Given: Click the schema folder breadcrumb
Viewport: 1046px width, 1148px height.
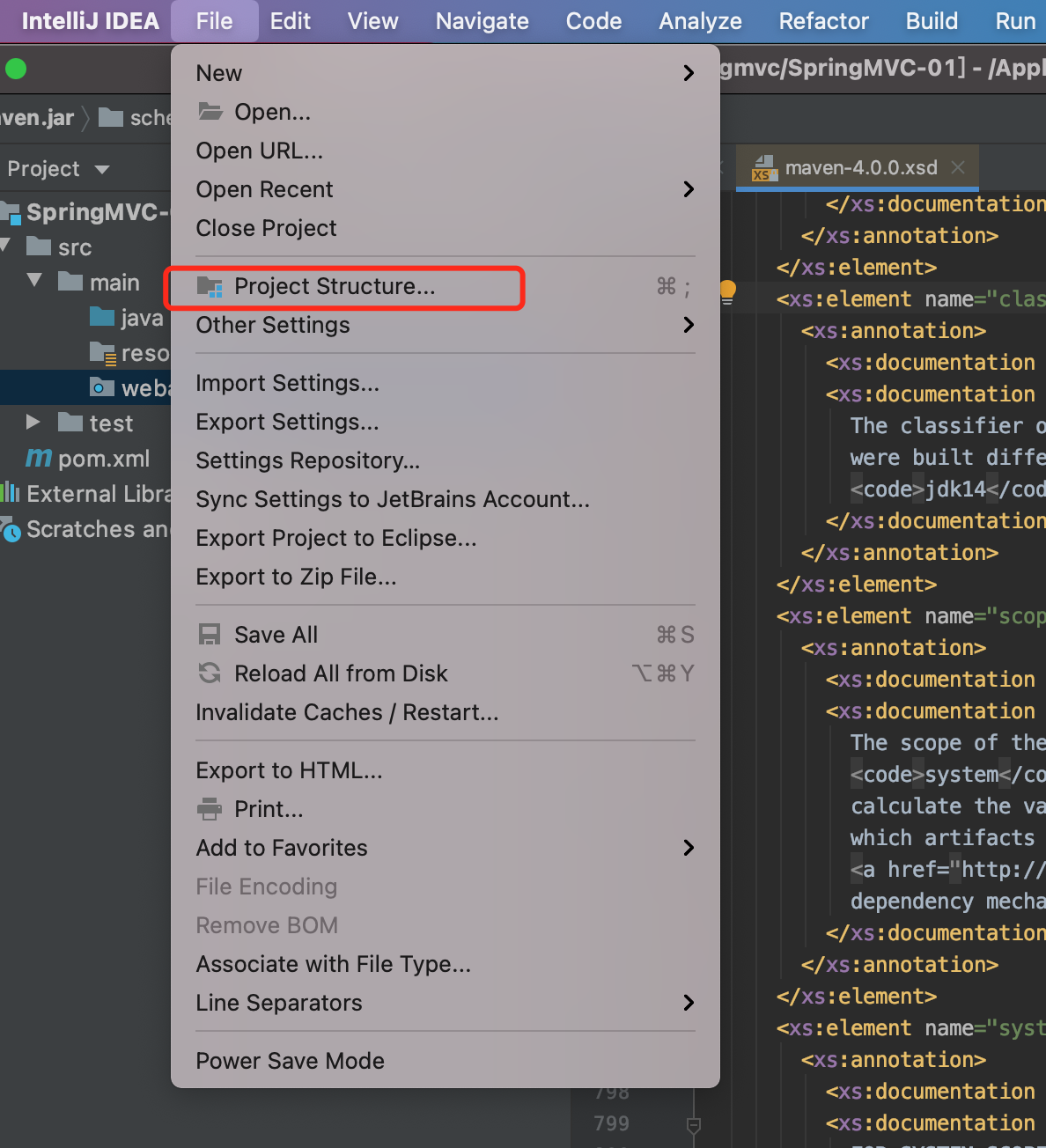Looking at the screenshot, I should [x=134, y=117].
